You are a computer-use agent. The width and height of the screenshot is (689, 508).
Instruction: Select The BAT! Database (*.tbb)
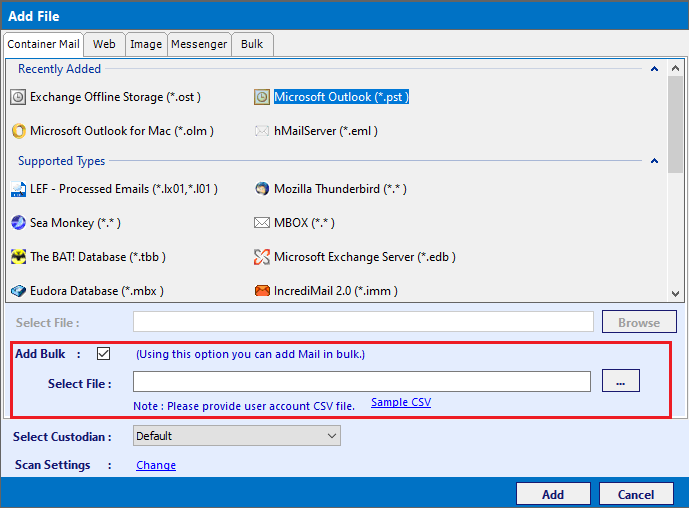(x=98, y=257)
